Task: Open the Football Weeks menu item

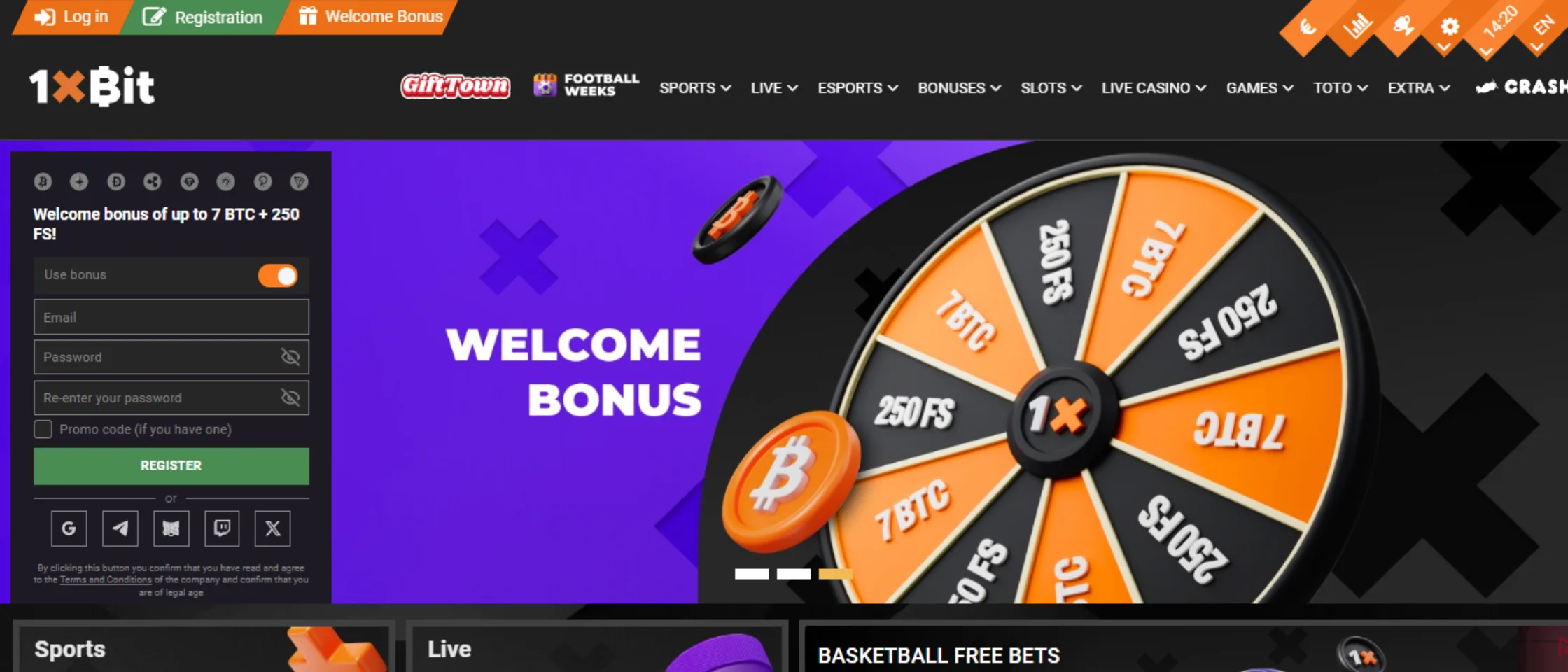Action: [x=587, y=85]
